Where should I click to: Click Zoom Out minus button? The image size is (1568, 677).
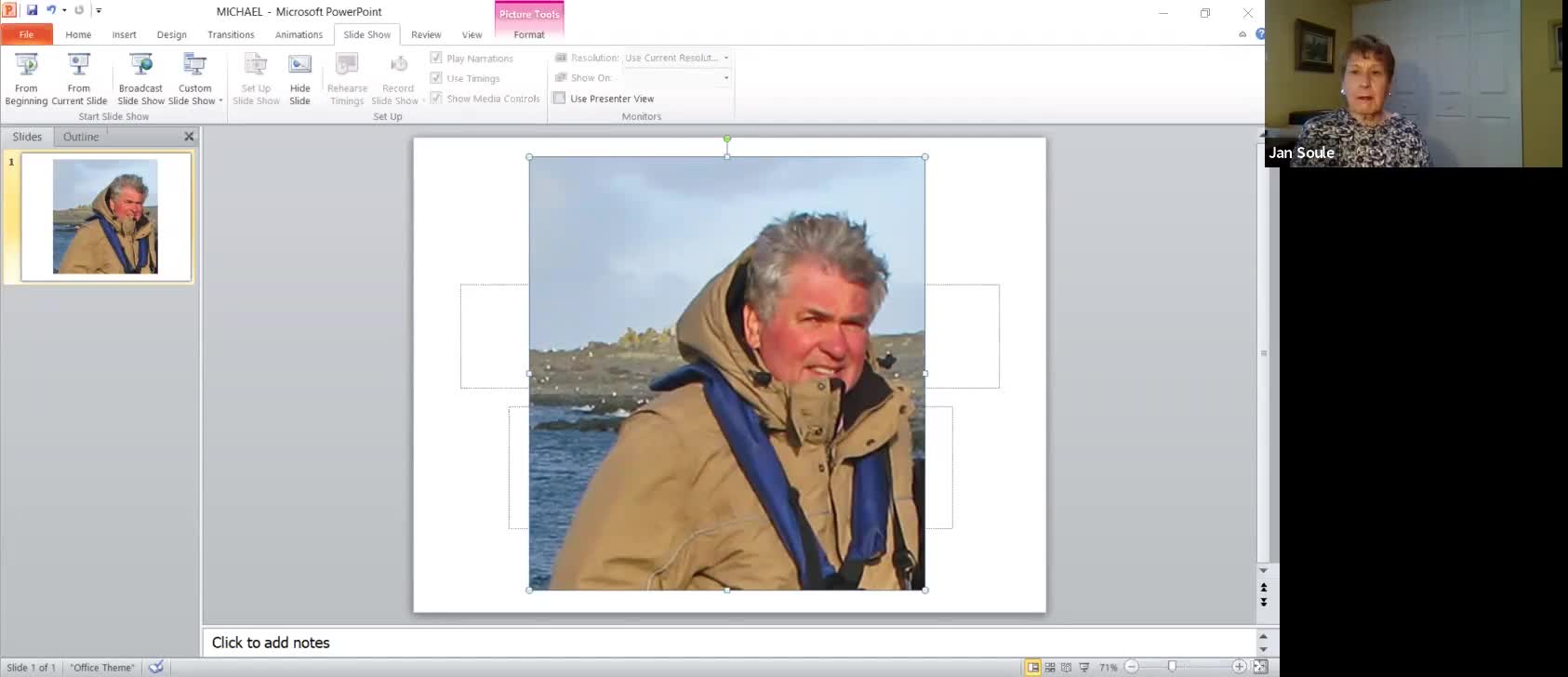tap(1132, 667)
